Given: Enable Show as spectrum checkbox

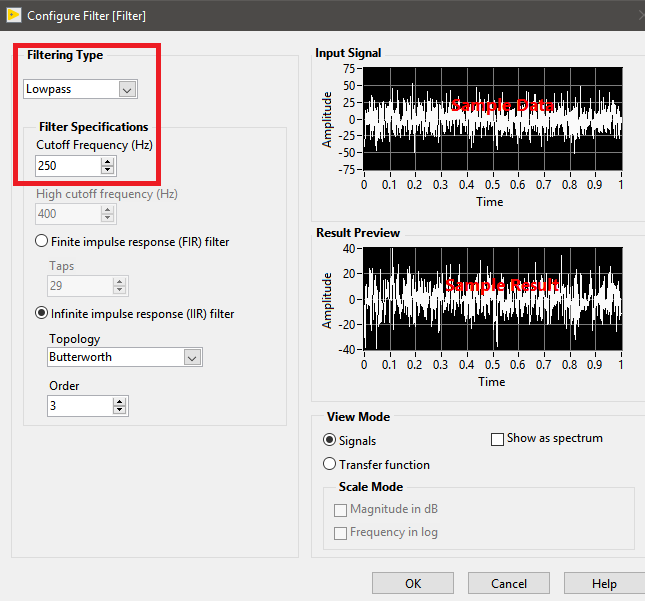Looking at the screenshot, I should coord(497,439).
